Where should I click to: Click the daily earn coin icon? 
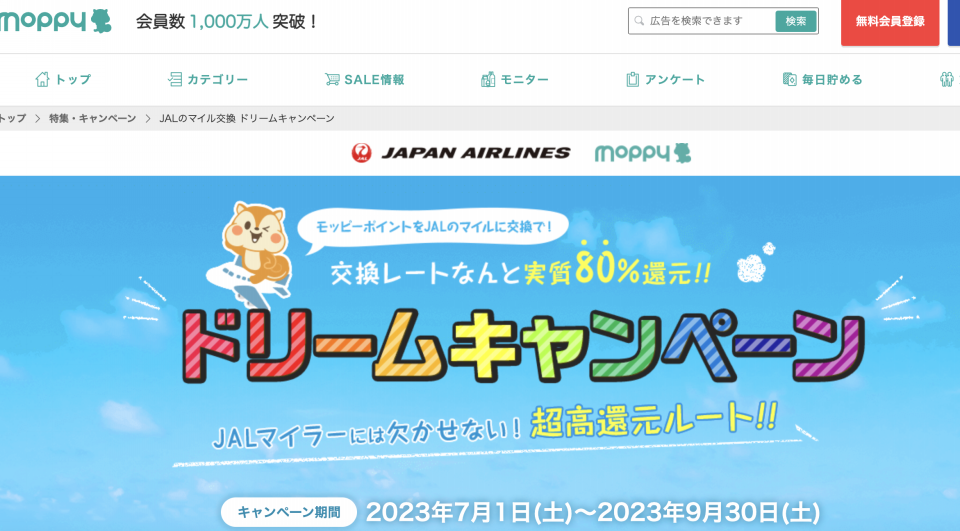(x=790, y=79)
